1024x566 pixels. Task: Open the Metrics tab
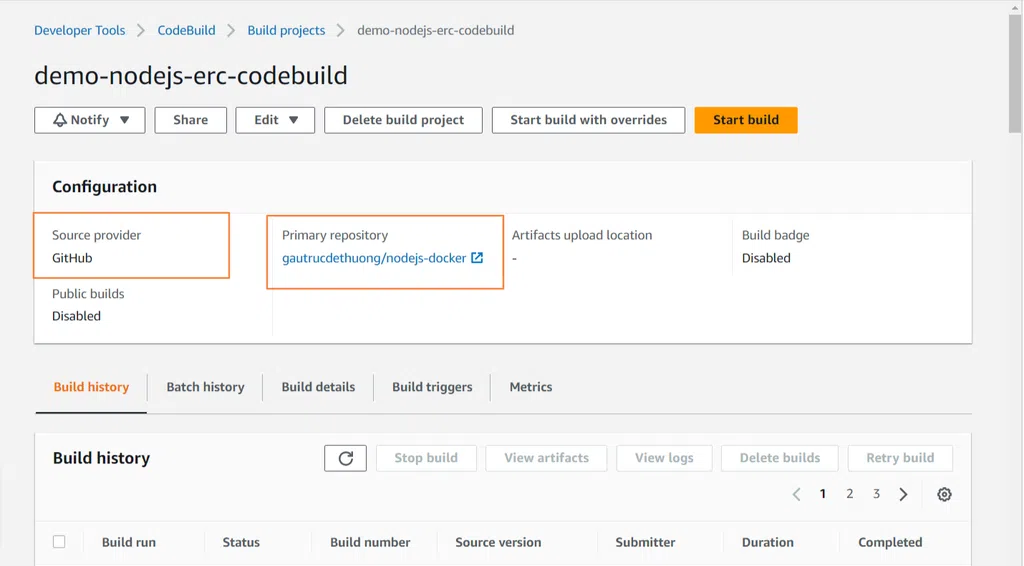click(x=531, y=387)
